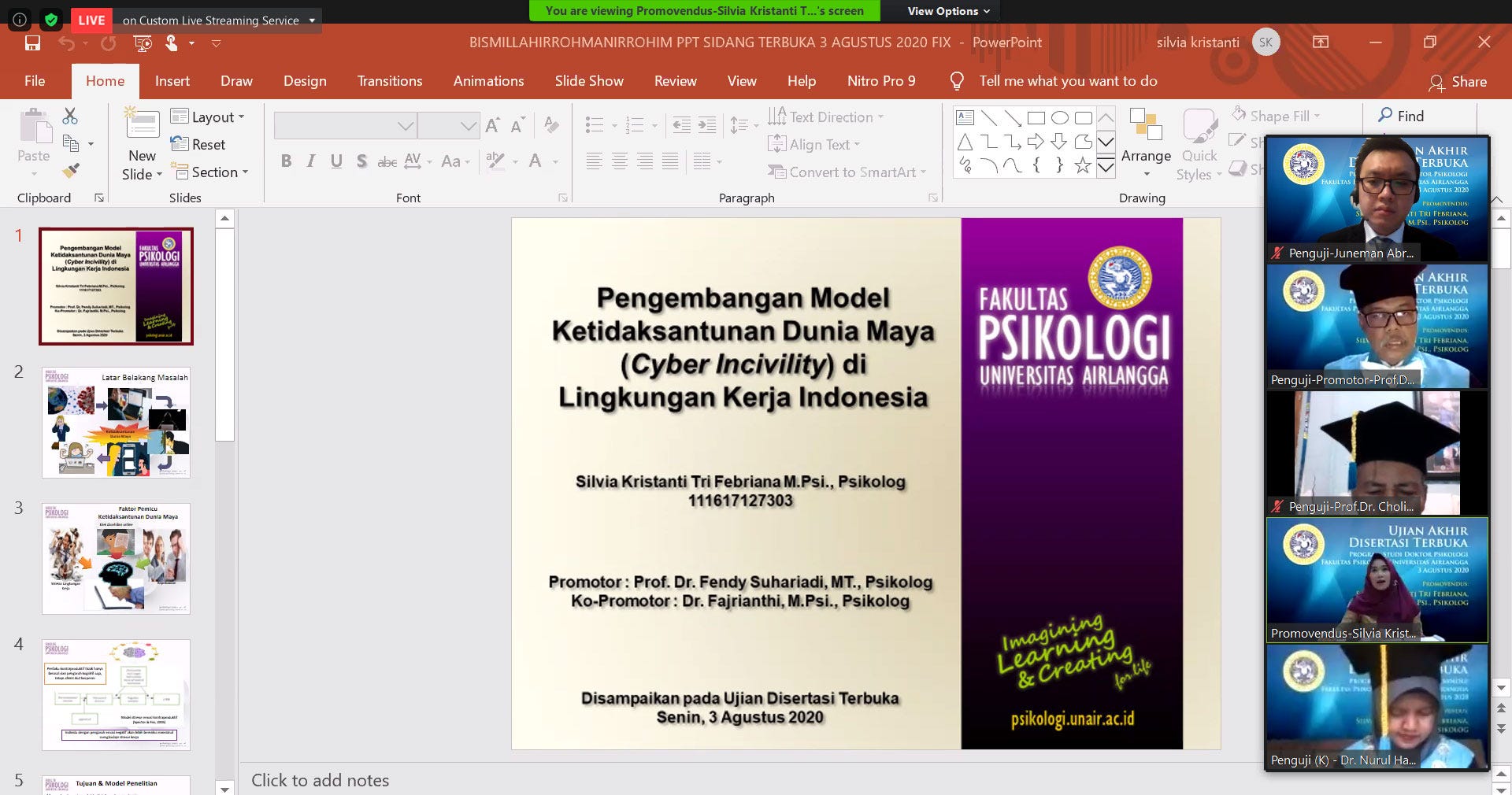
Task: Click the Save icon in the quick access toolbar
Action: (x=32, y=43)
